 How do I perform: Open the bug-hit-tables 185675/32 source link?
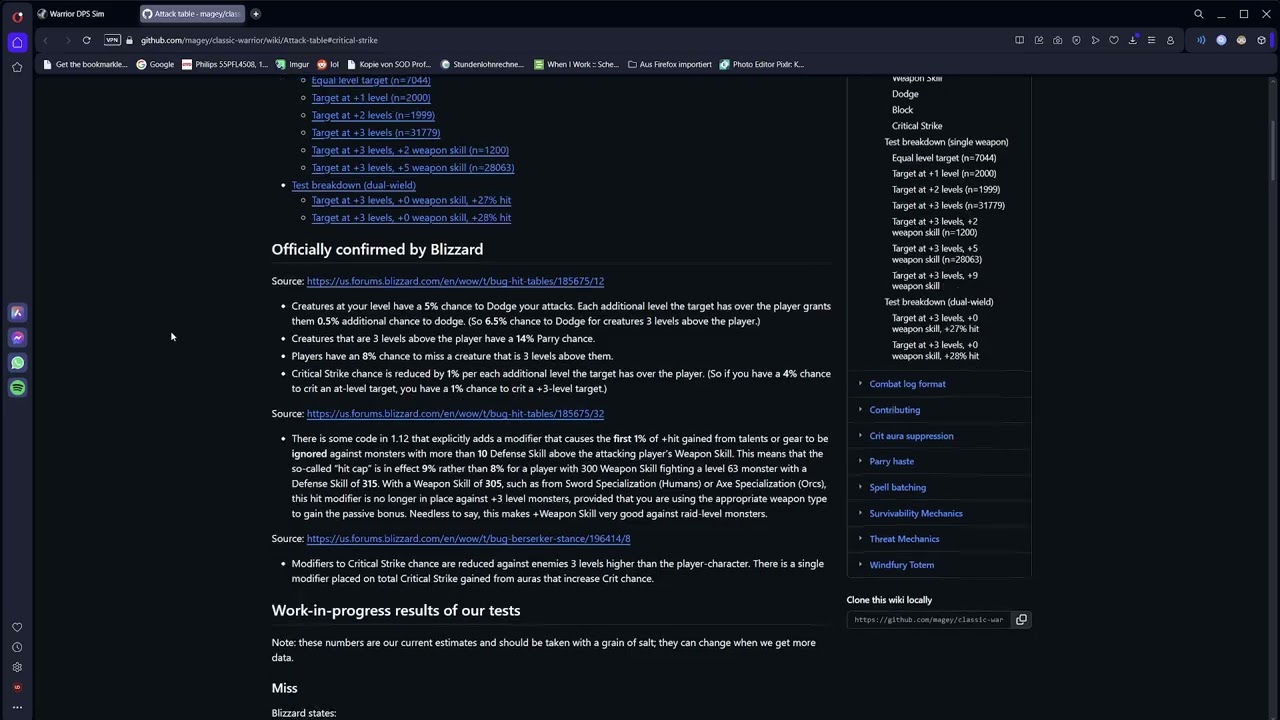(455, 414)
